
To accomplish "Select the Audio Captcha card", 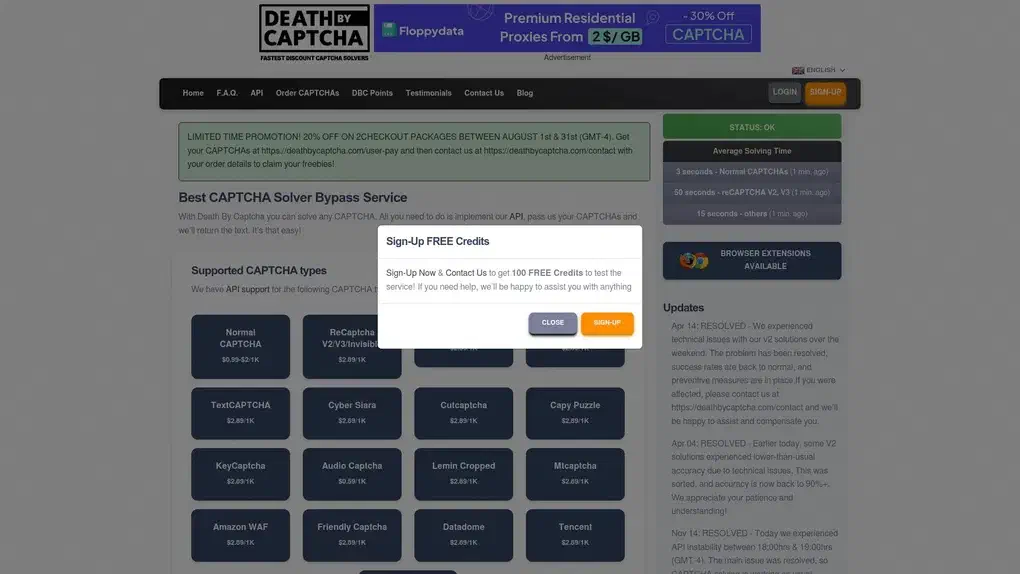I will pos(352,474).
